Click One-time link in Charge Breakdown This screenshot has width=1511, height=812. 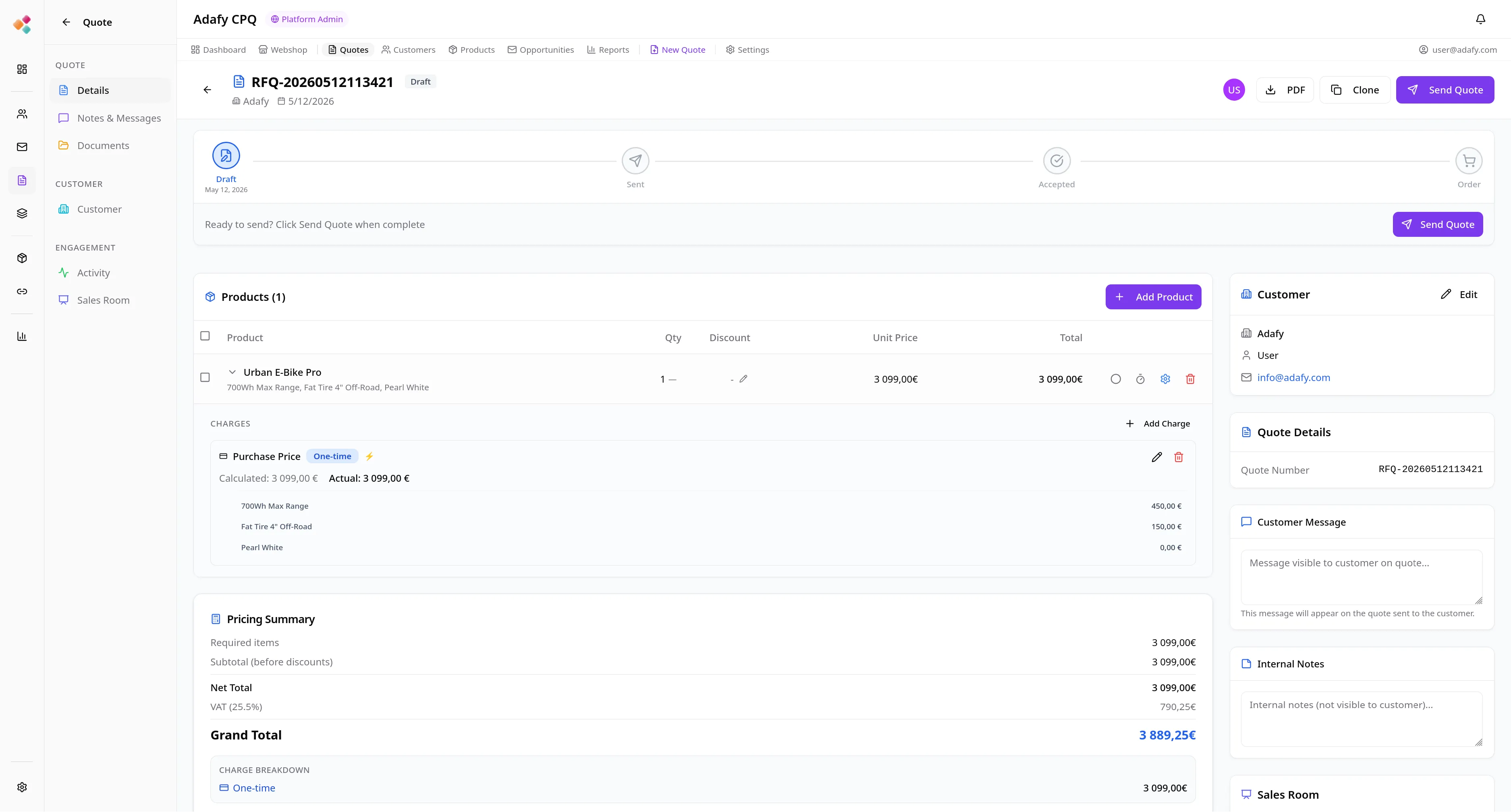pyautogui.click(x=253, y=788)
